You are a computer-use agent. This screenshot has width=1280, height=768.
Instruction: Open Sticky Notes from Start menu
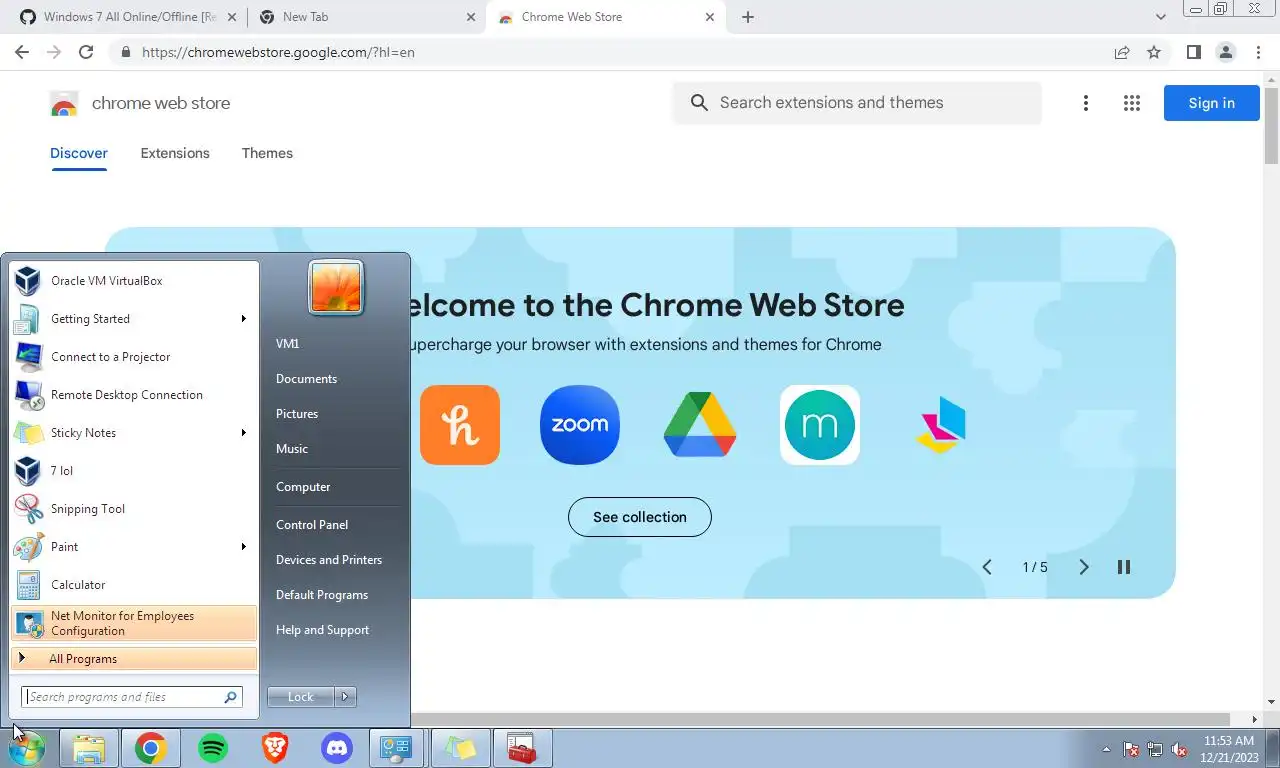(x=134, y=433)
